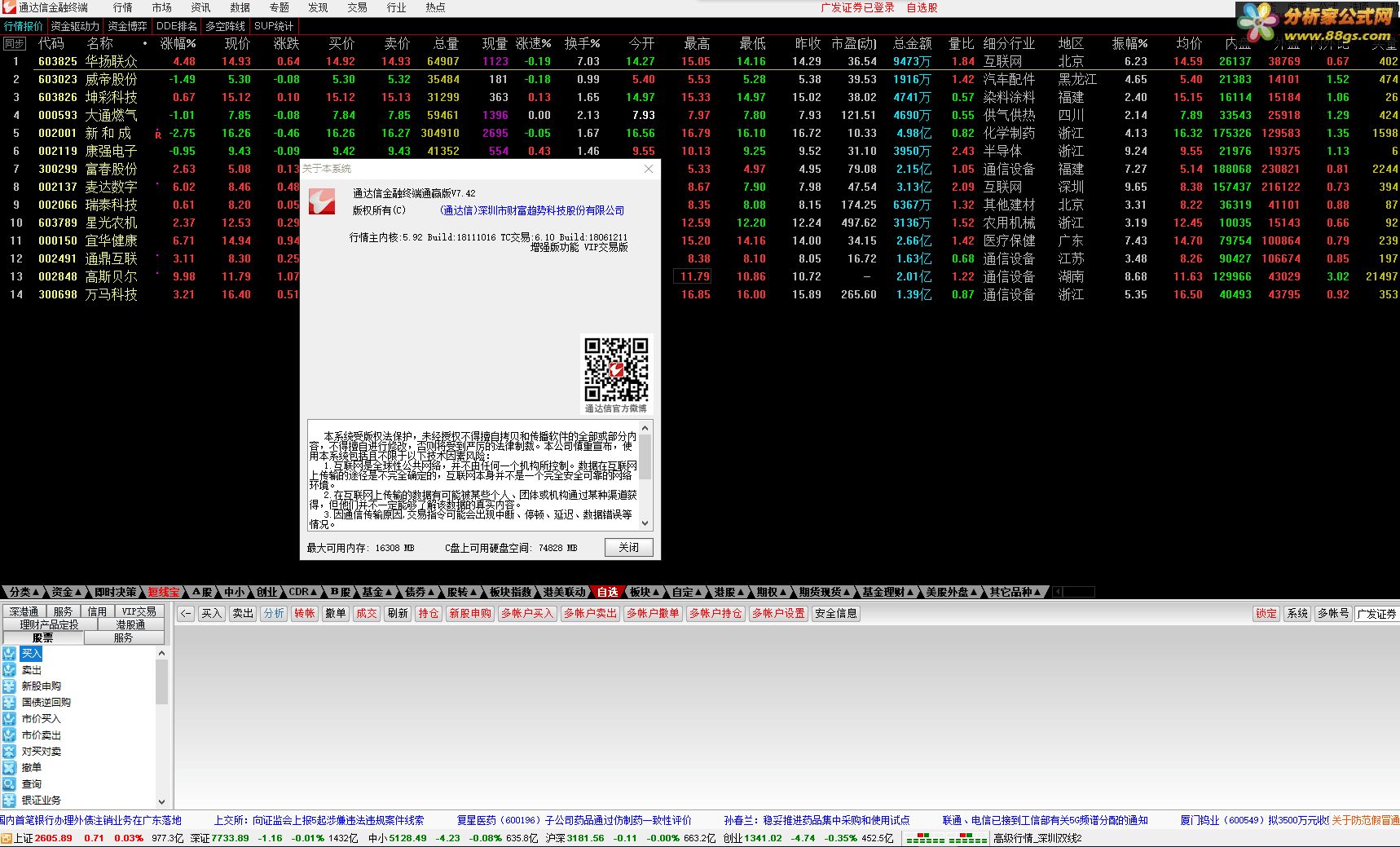Click the 卖出 icon in the stock tree

[x=9, y=670]
